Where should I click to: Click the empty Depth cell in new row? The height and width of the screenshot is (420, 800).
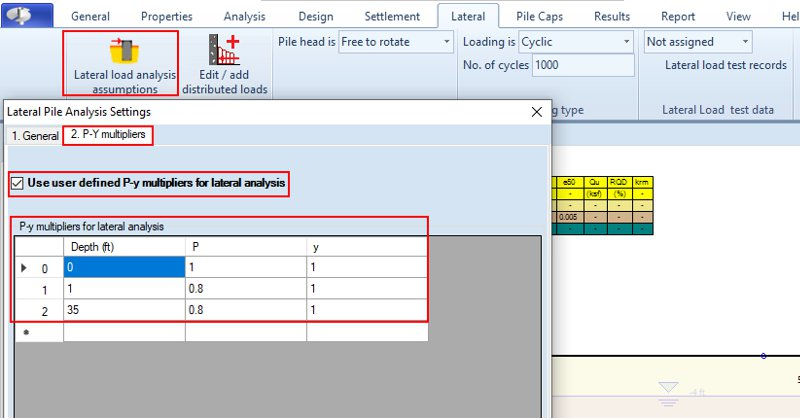click(124, 332)
